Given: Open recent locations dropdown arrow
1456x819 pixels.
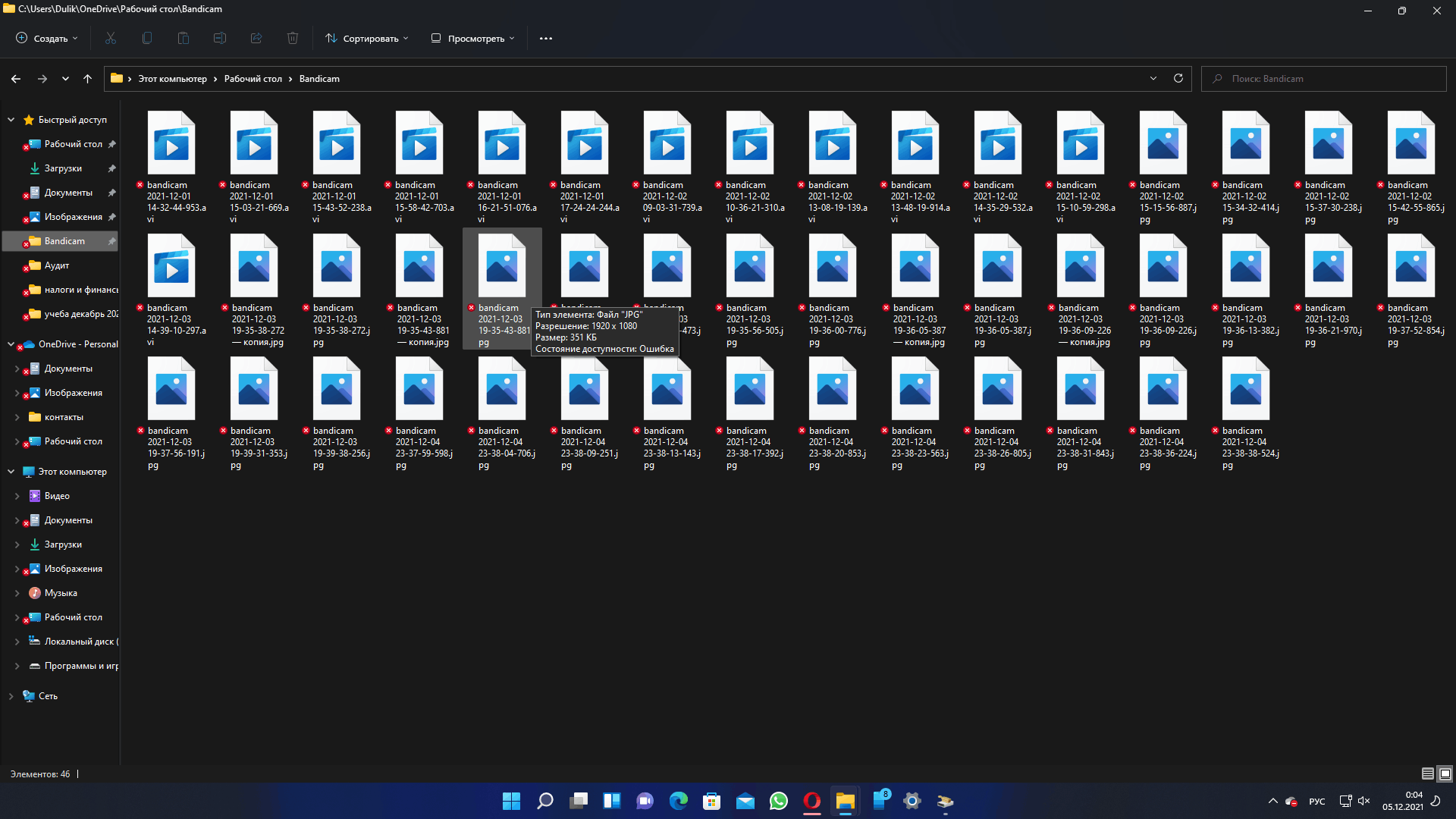Looking at the screenshot, I should tap(65, 78).
